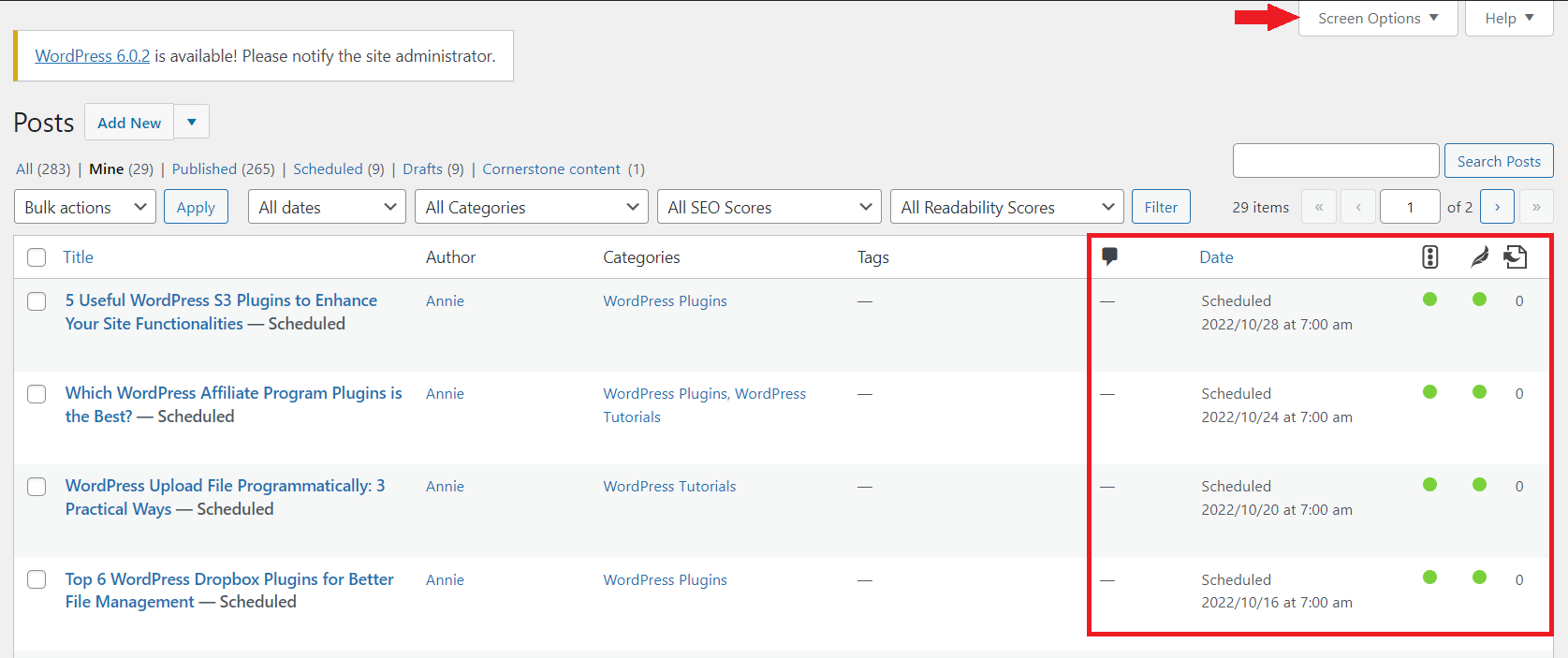The width and height of the screenshot is (1568, 658).
Task: Open the All Readability Scores dropdown
Action: click(1007, 207)
